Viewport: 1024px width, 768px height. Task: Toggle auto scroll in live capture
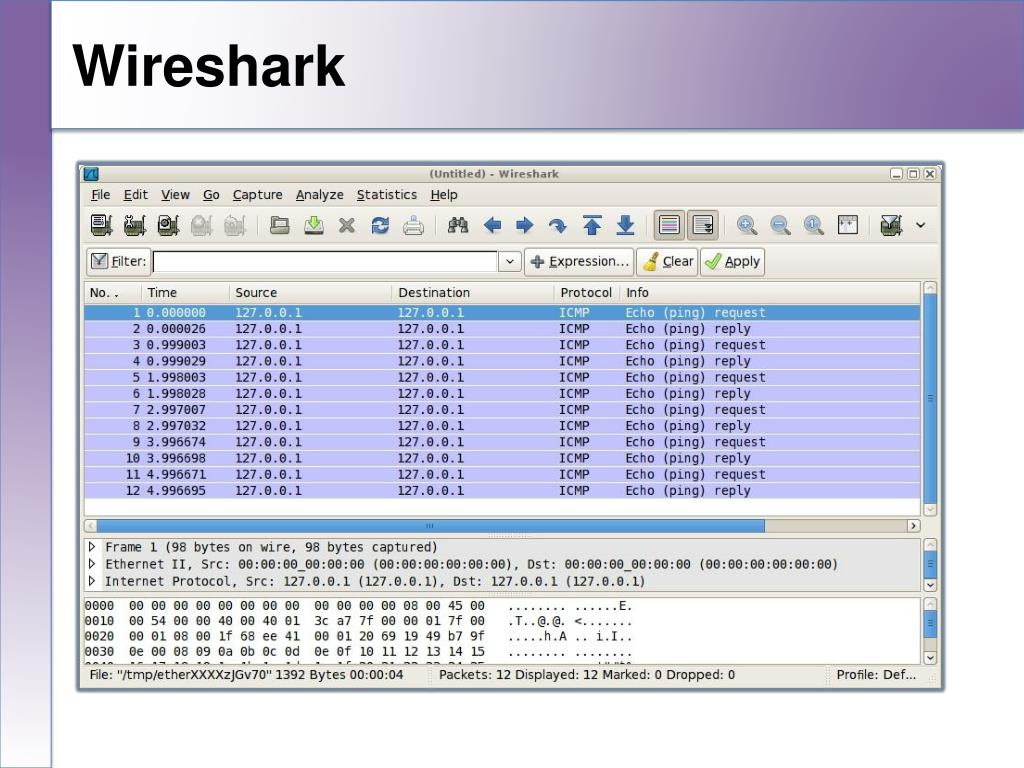(x=703, y=225)
